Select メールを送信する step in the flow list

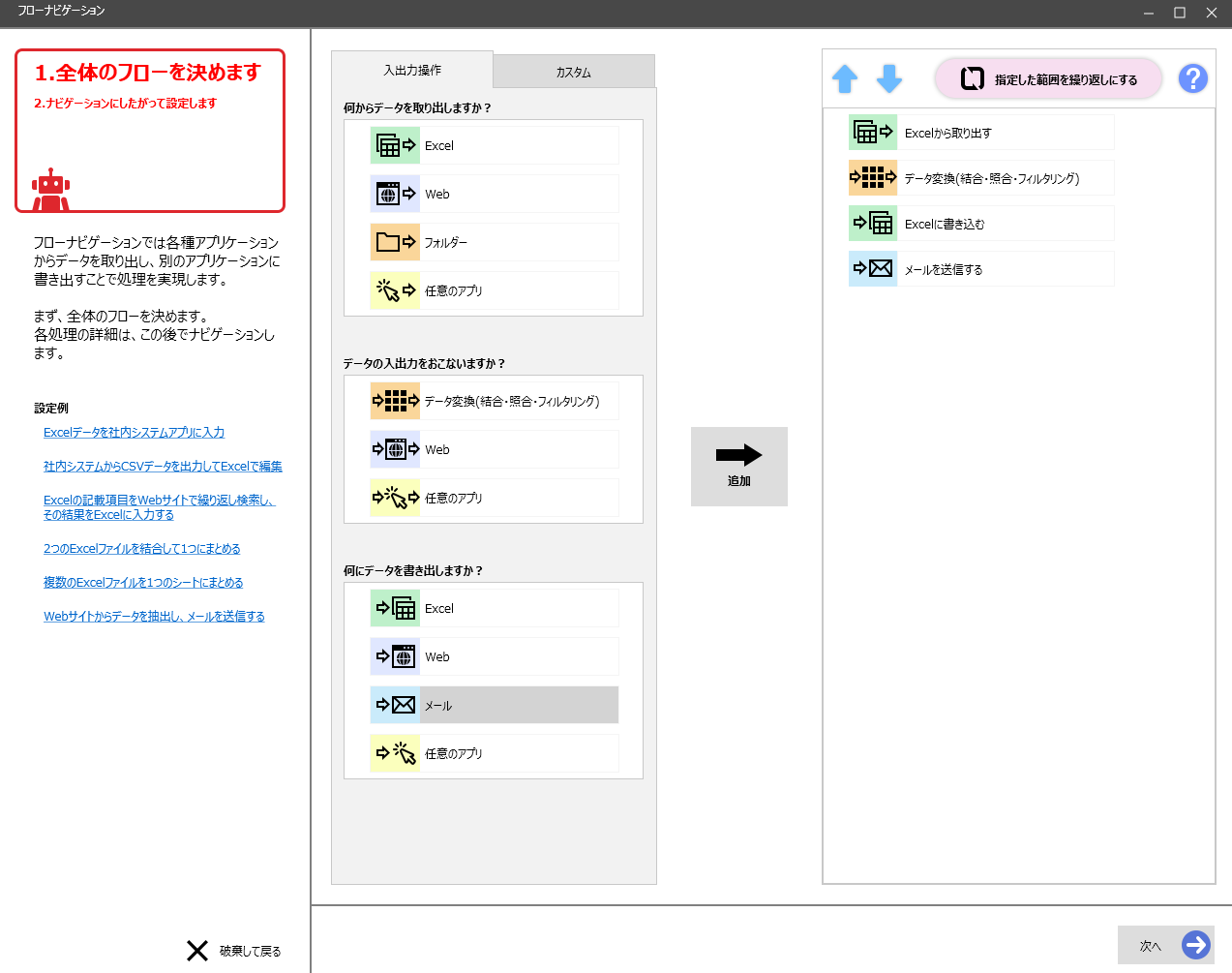[980, 269]
